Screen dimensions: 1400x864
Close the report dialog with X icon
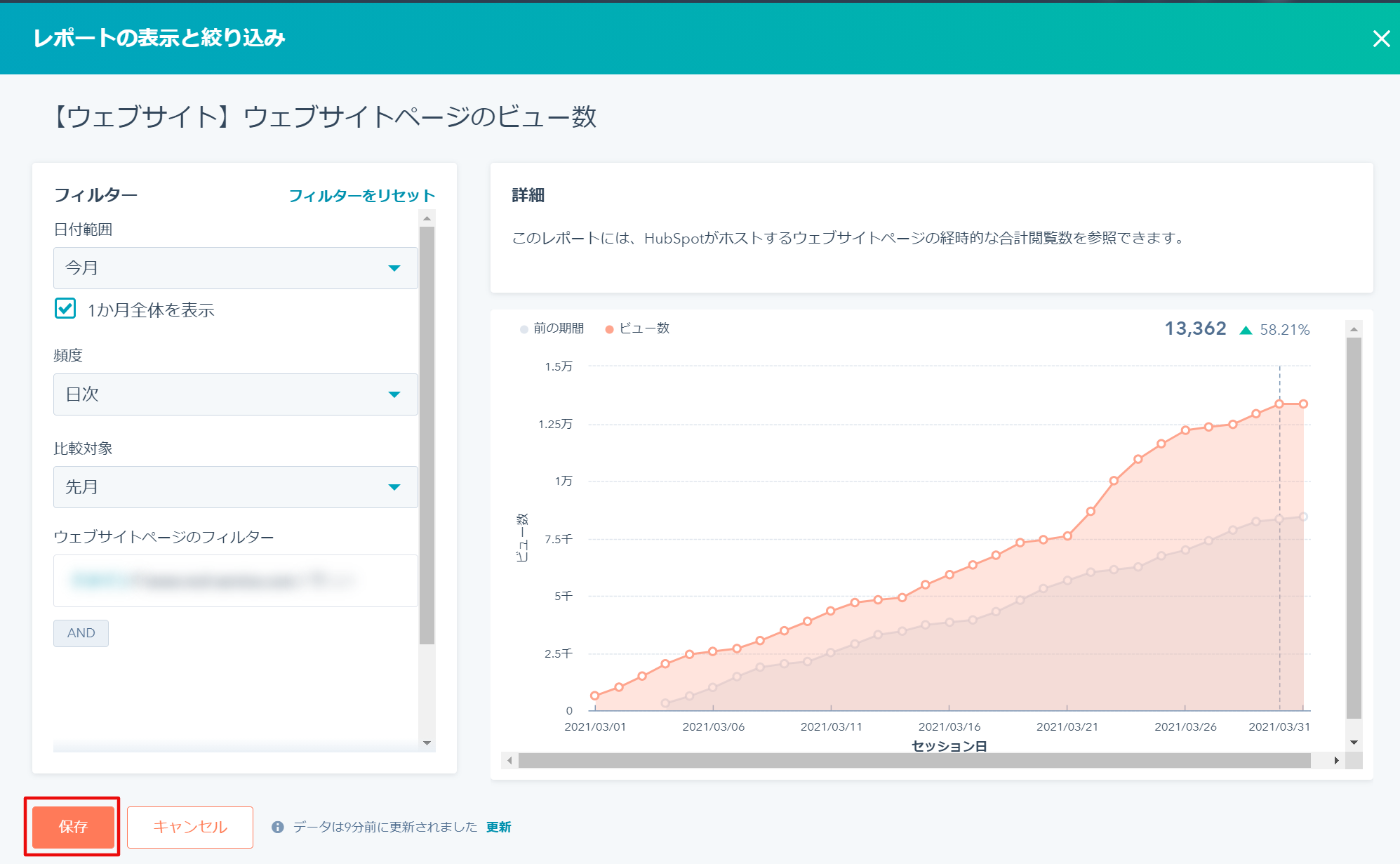tap(1381, 39)
